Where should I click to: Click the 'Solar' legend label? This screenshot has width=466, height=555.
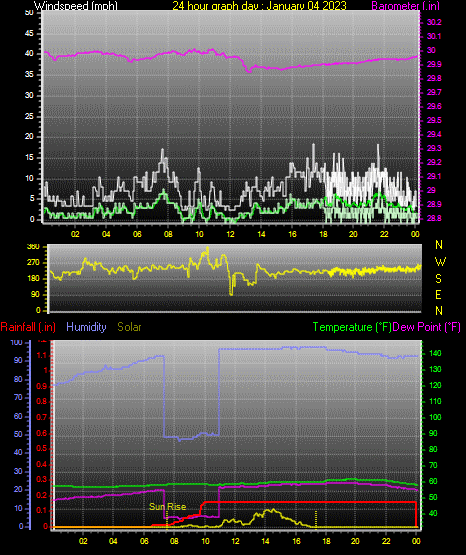point(130,327)
